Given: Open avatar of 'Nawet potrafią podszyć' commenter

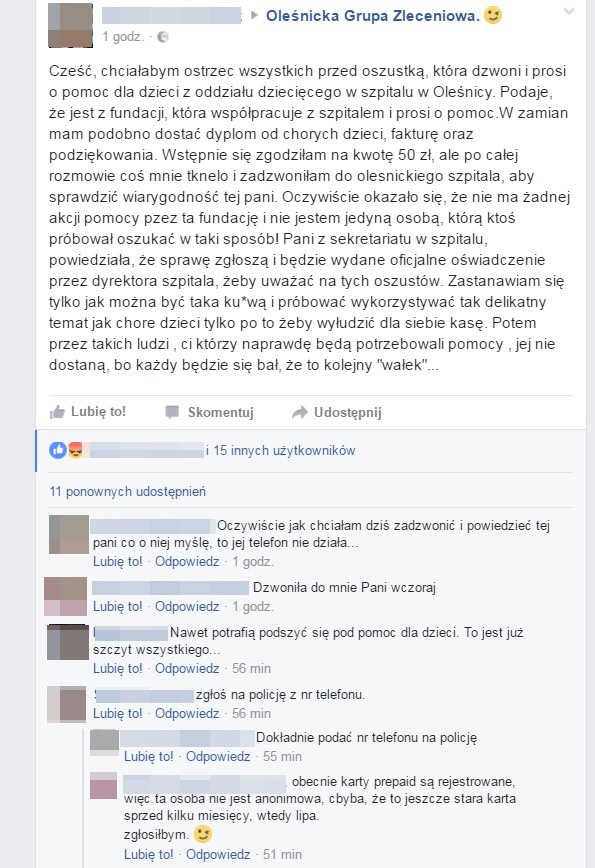Looking at the screenshot, I should tap(68, 642).
